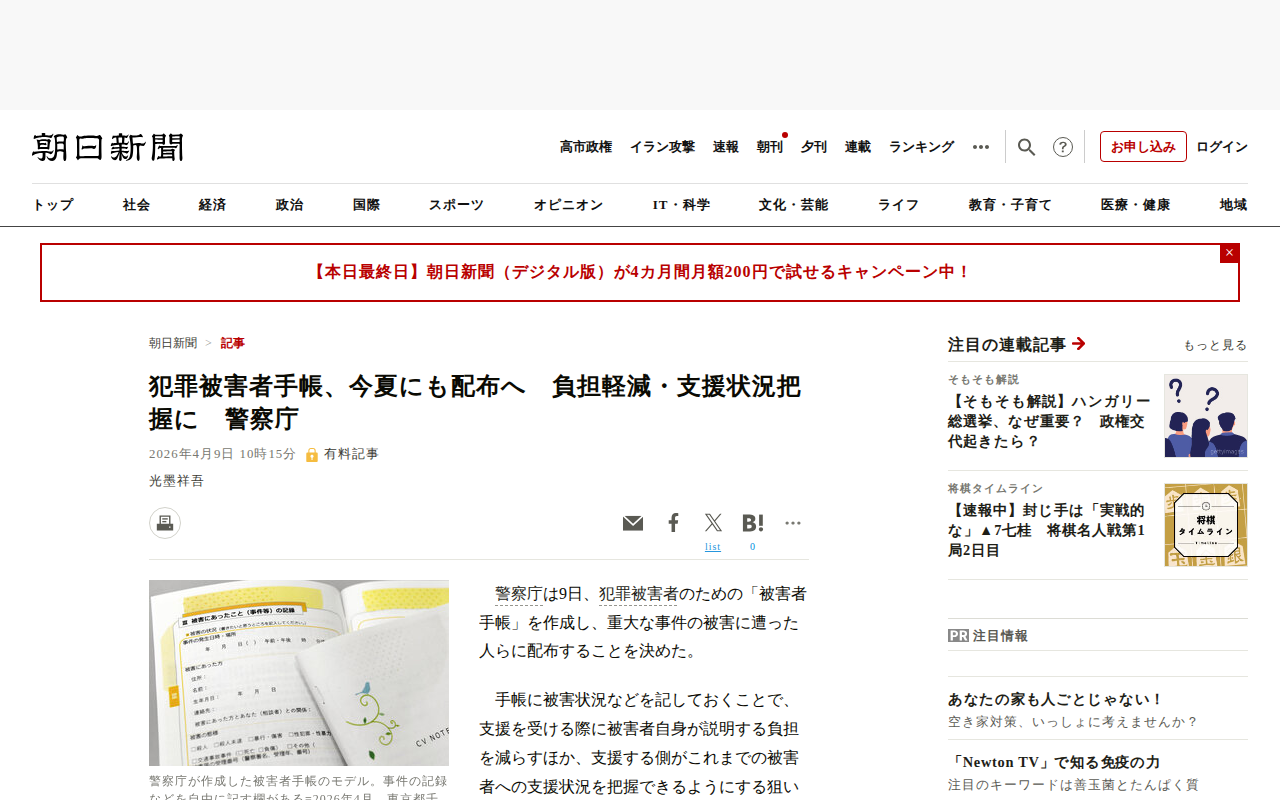Select オピニオン navigation tab

pos(568,205)
